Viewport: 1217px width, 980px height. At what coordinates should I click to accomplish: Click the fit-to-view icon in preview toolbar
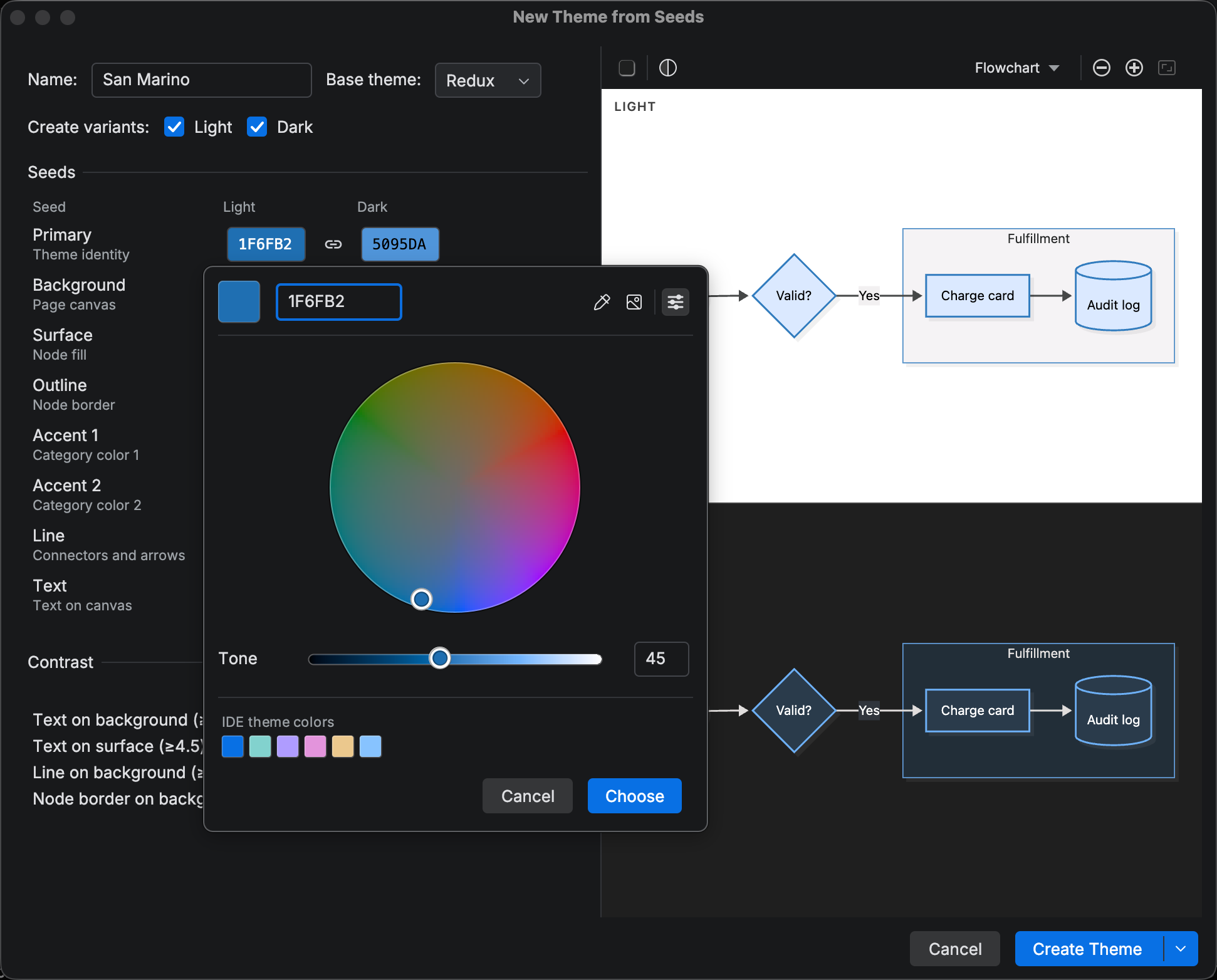[x=1167, y=68]
